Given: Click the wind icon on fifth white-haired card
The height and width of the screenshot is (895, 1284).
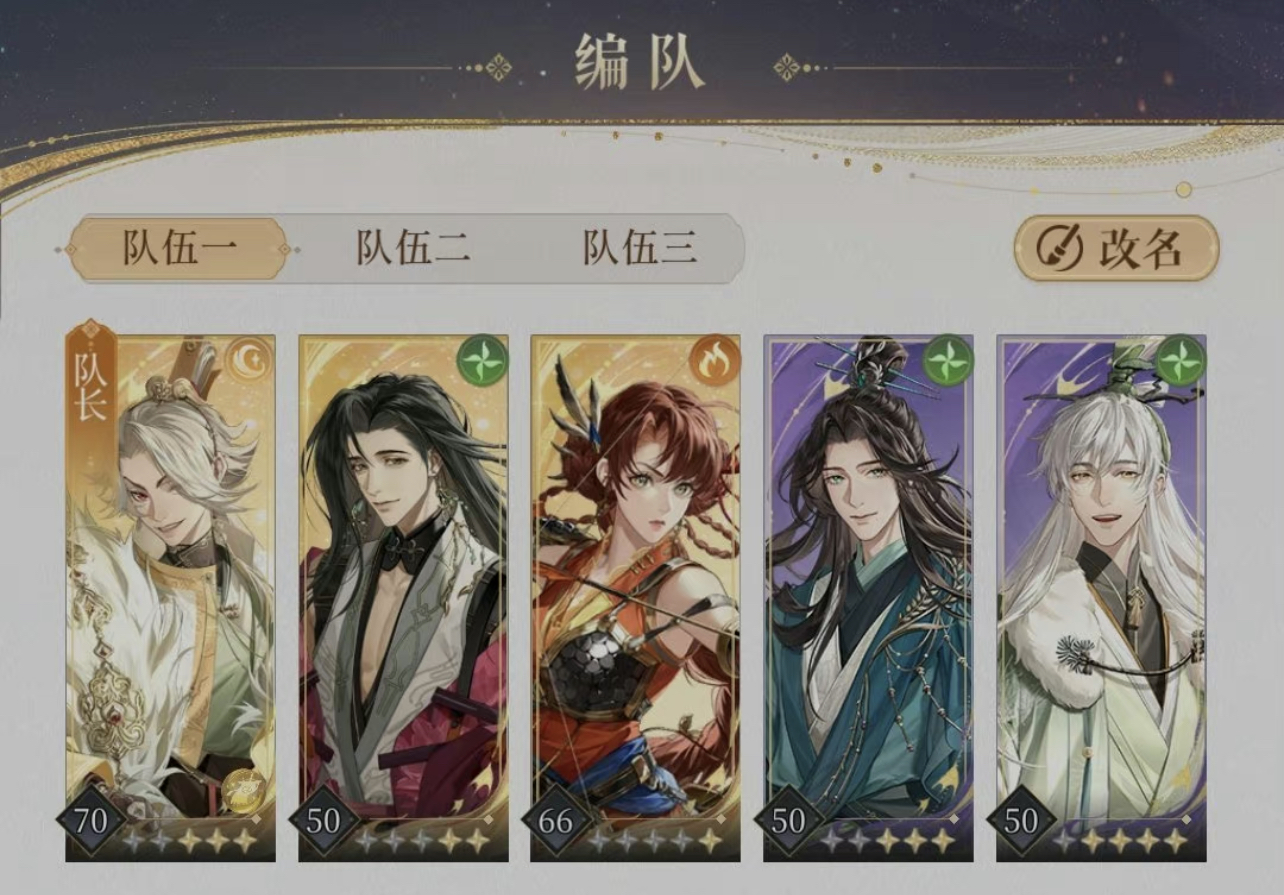Looking at the screenshot, I should tap(1180, 359).
